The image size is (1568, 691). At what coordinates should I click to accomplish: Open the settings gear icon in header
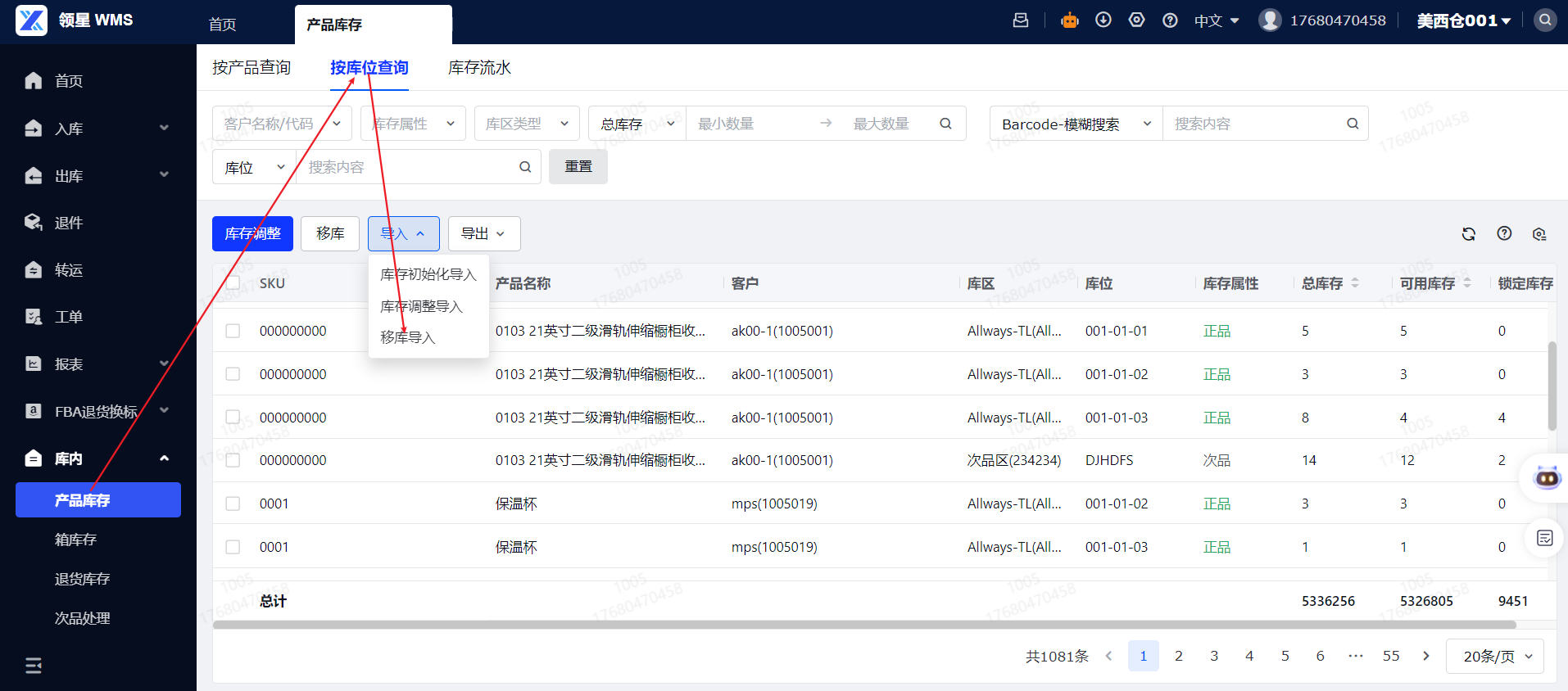pos(1137,20)
